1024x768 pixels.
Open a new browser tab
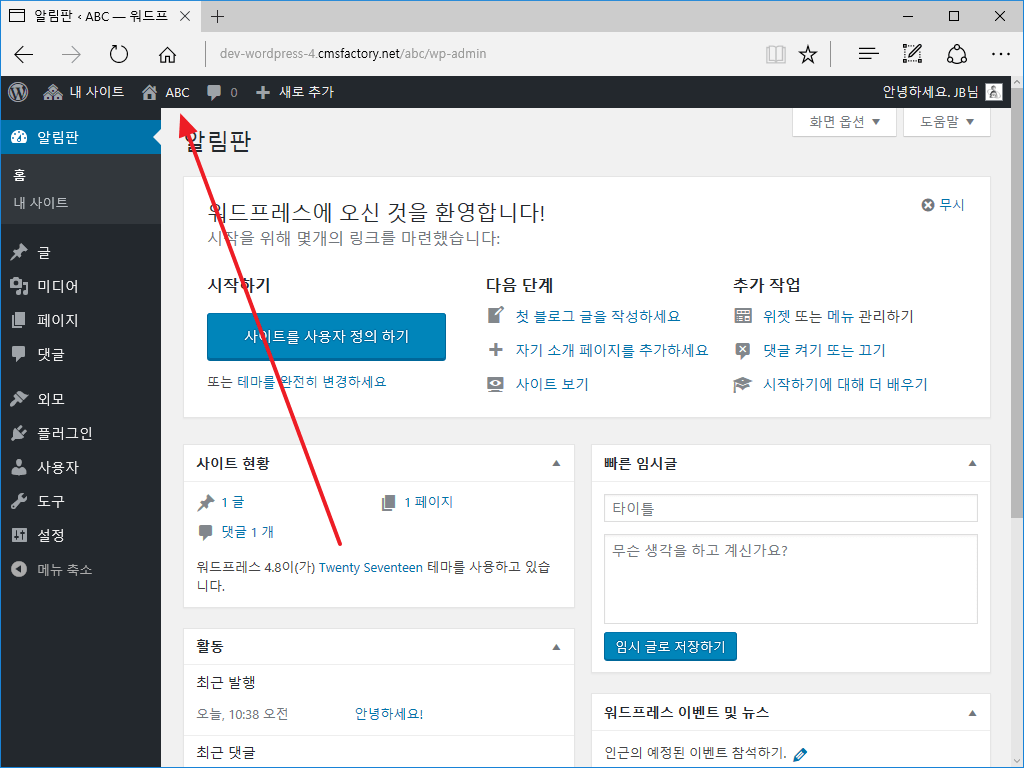pos(217,16)
